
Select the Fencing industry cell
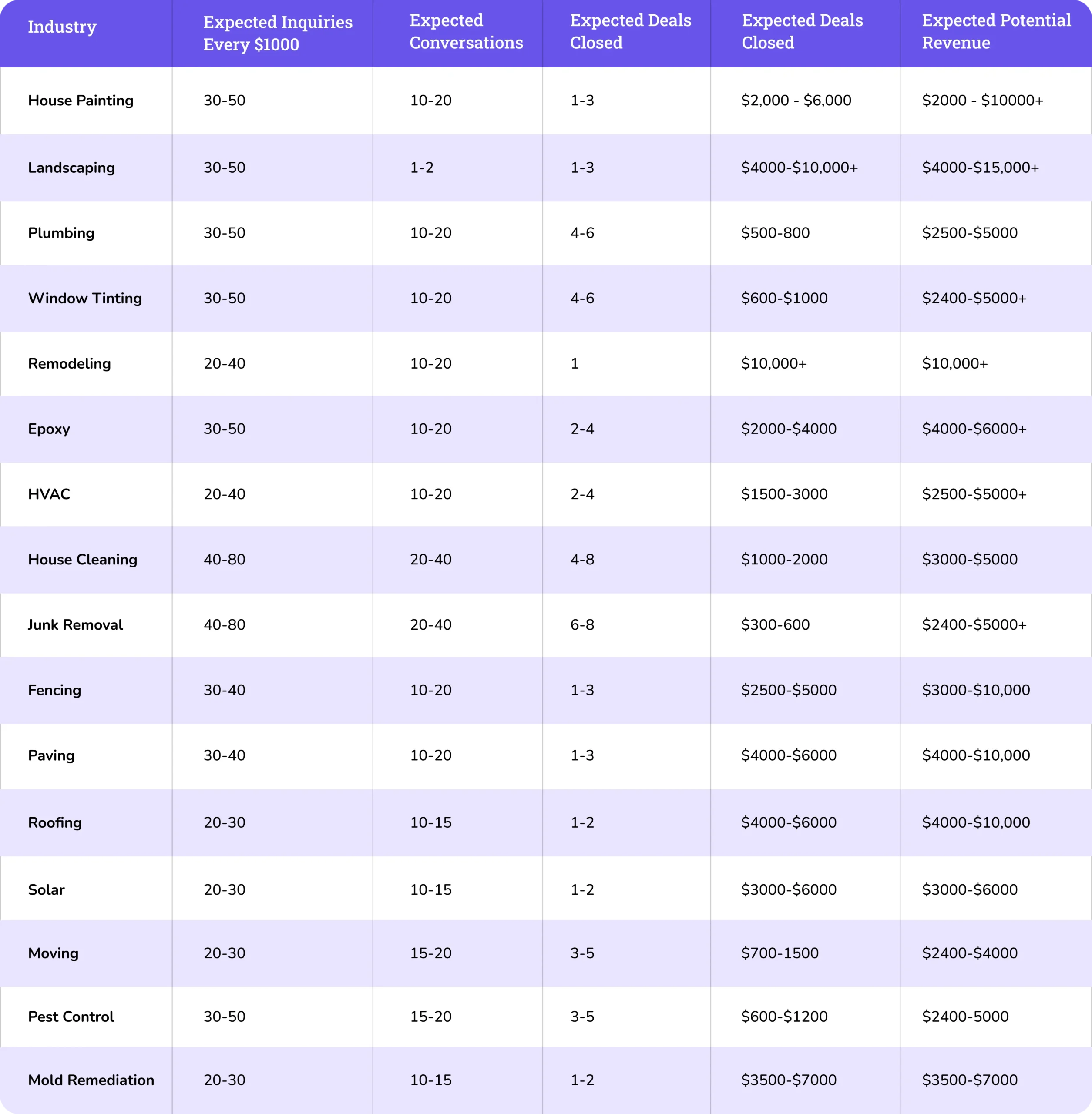pyautogui.click(x=54, y=690)
